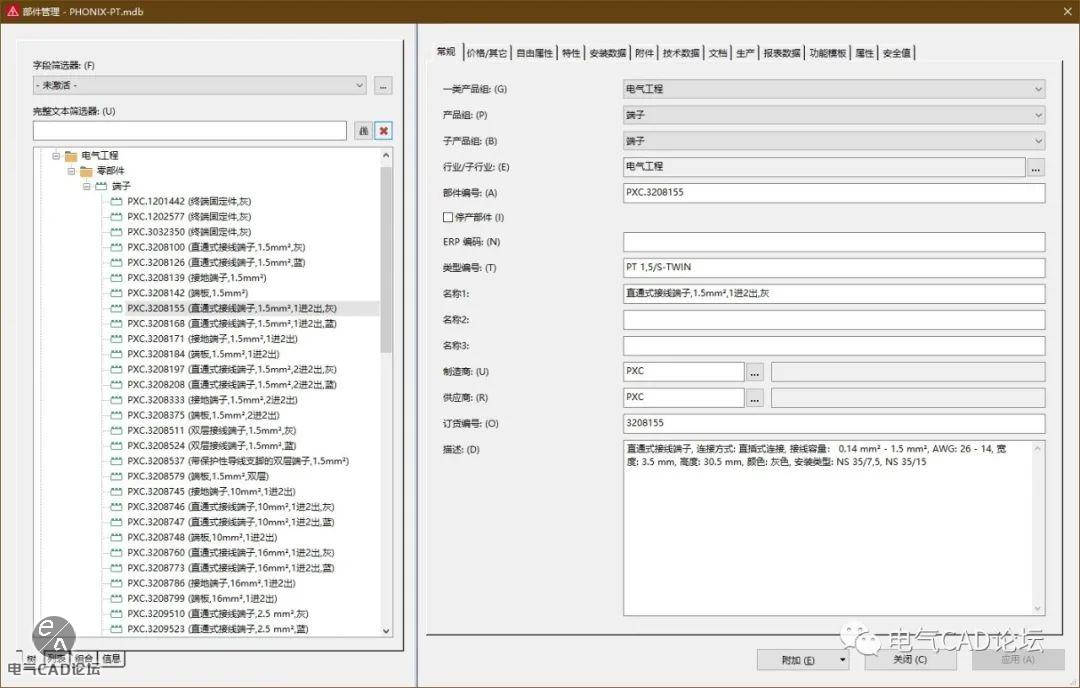Viewport: 1080px width, 688px height.
Task: Select tree row PXC.3208333
Action: point(212,400)
